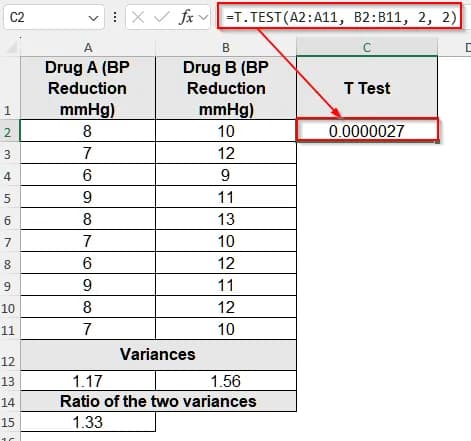This screenshot has height=441, width=471.
Task: Click the Enter checkmark formula icon
Action: (161, 17)
